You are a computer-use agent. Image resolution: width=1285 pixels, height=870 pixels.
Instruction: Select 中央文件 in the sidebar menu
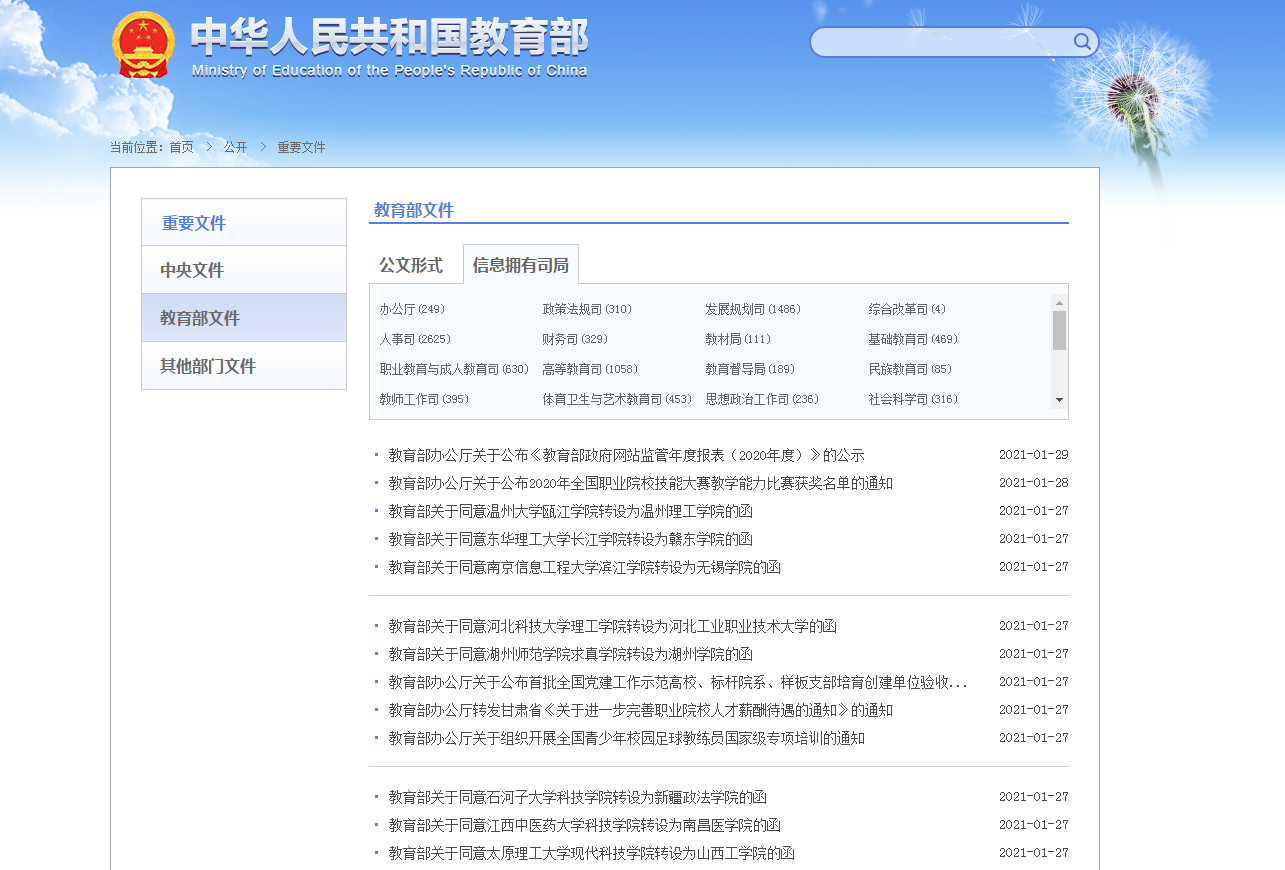click(244, 270)
